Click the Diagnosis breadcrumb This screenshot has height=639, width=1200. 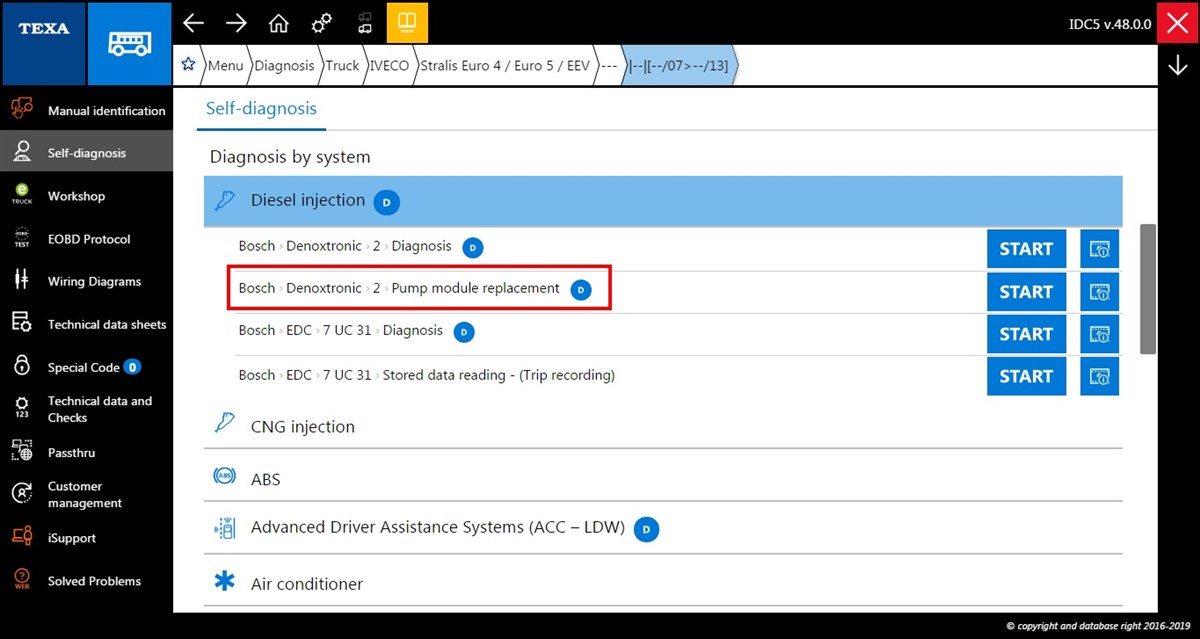[x=284, y=66]
